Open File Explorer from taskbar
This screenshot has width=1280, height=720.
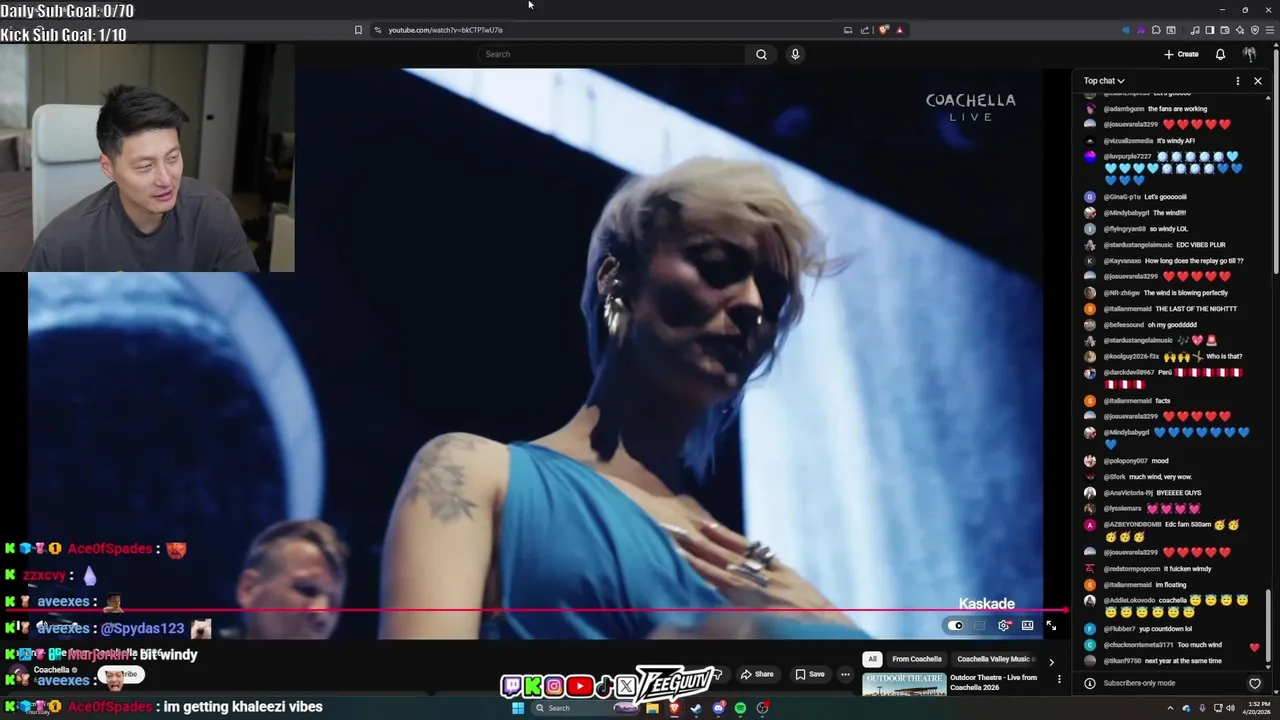click(x=652, y=708)
